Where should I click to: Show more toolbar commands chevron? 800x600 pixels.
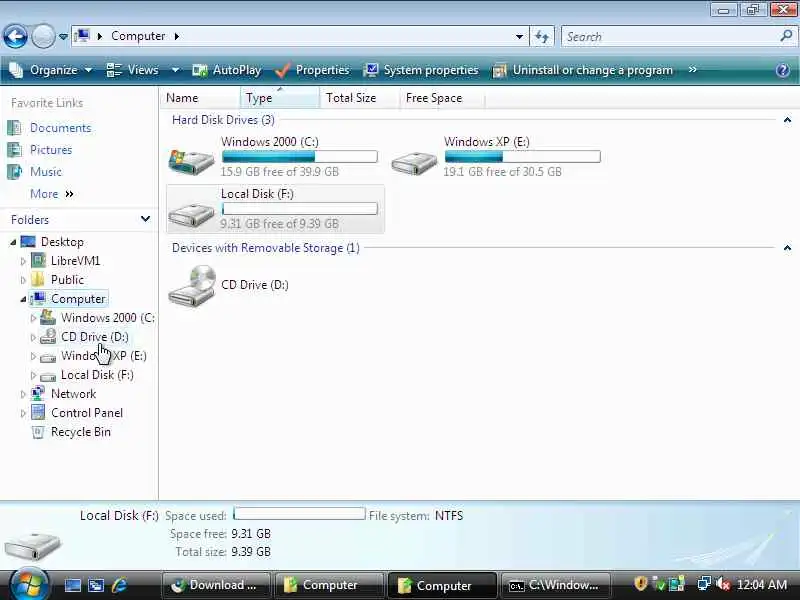coord(692,69)
